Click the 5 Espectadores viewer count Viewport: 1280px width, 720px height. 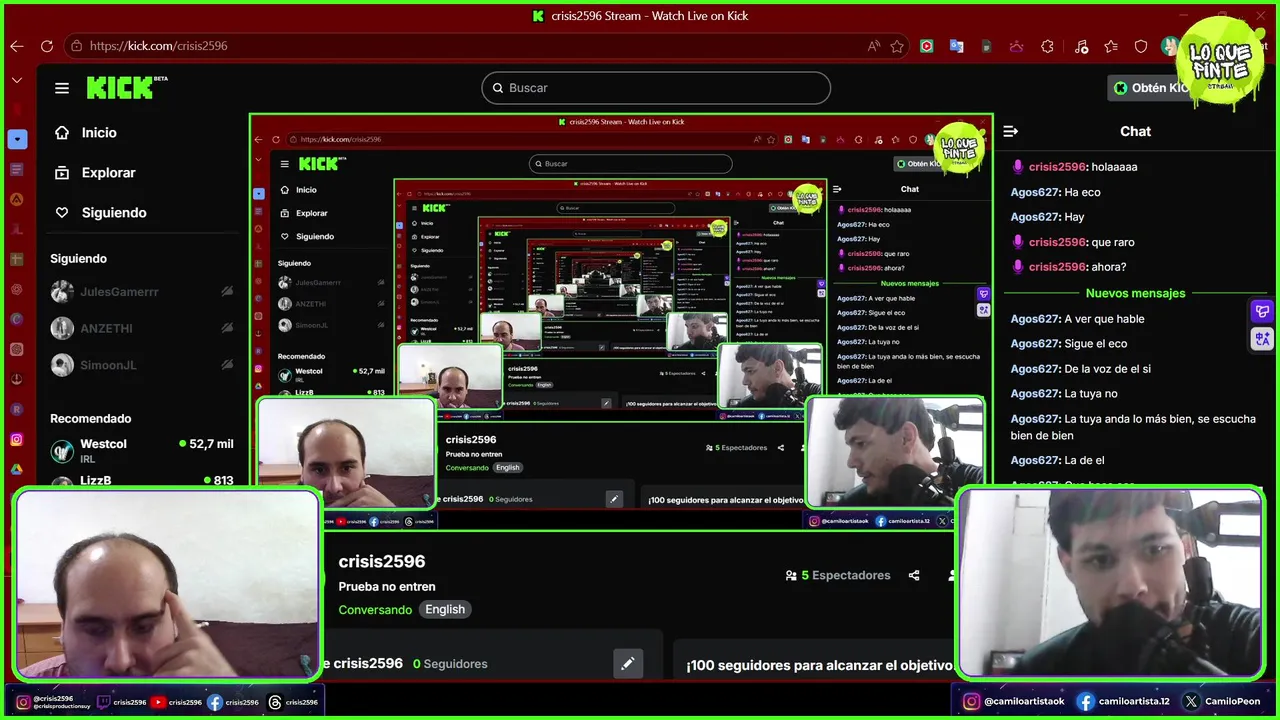(x=846, y=575)
